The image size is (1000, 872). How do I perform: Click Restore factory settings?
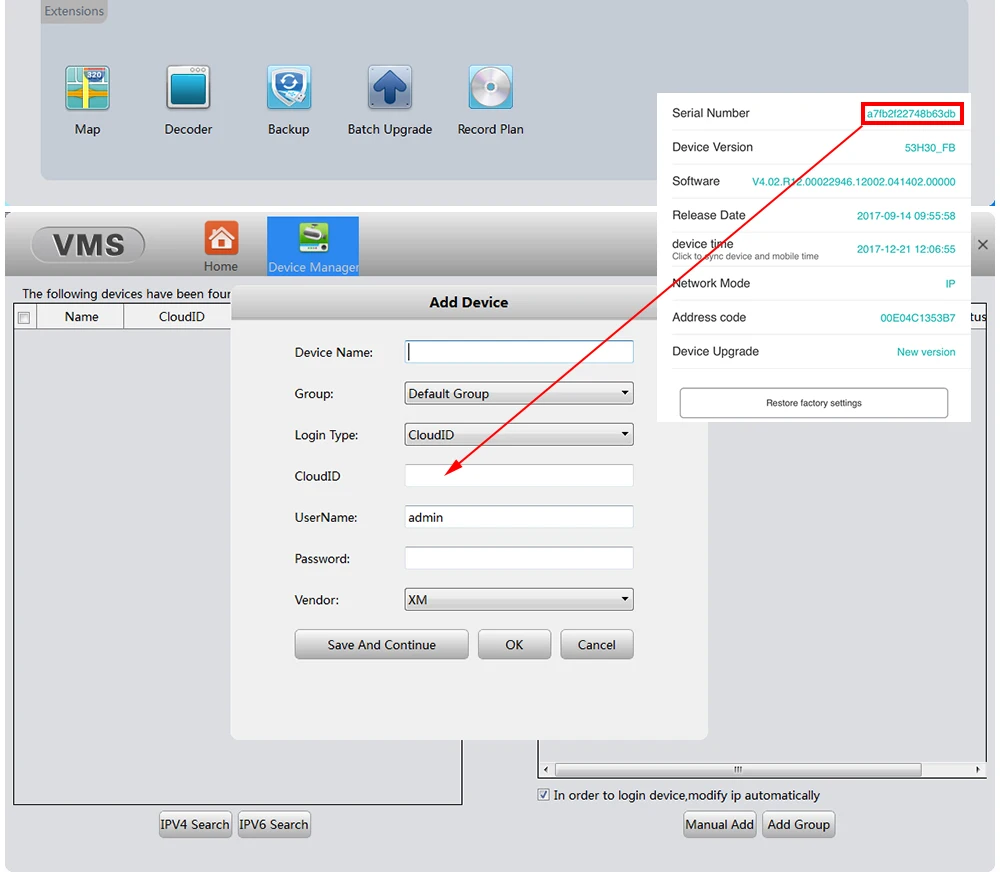(814, 403)
